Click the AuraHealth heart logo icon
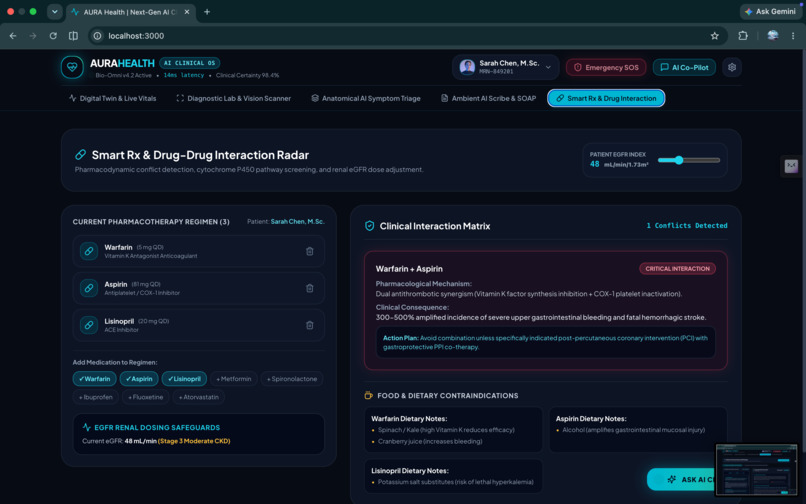806x504 pixels. click(x=72, y=67)
